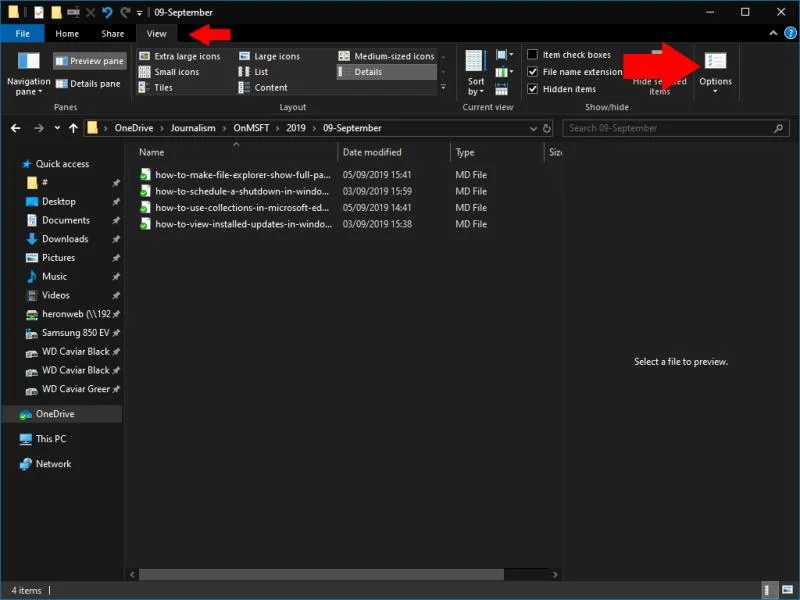Screen dimensions: 800x600
Task: Choose Medium-sized icons layout
Action: tap(386, 56)
